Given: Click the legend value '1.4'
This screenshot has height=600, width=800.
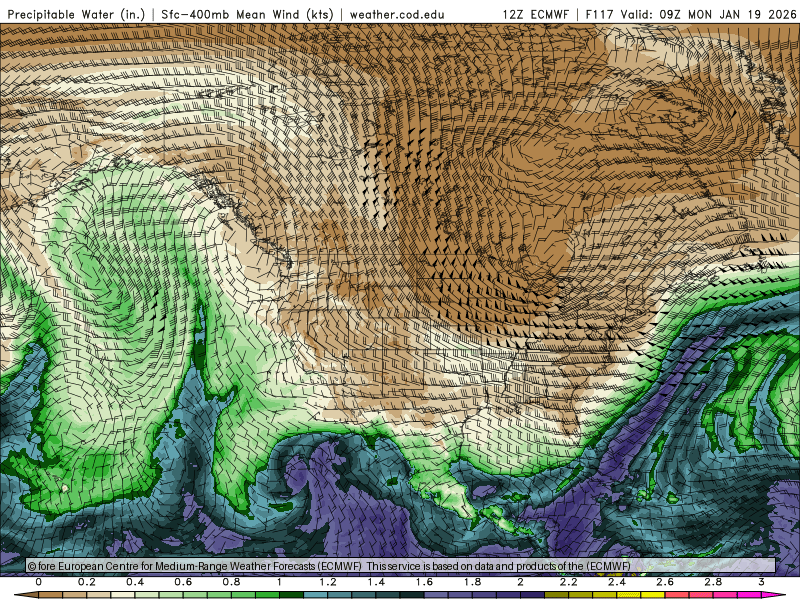Looking at the screenshot, I should 376,582.
